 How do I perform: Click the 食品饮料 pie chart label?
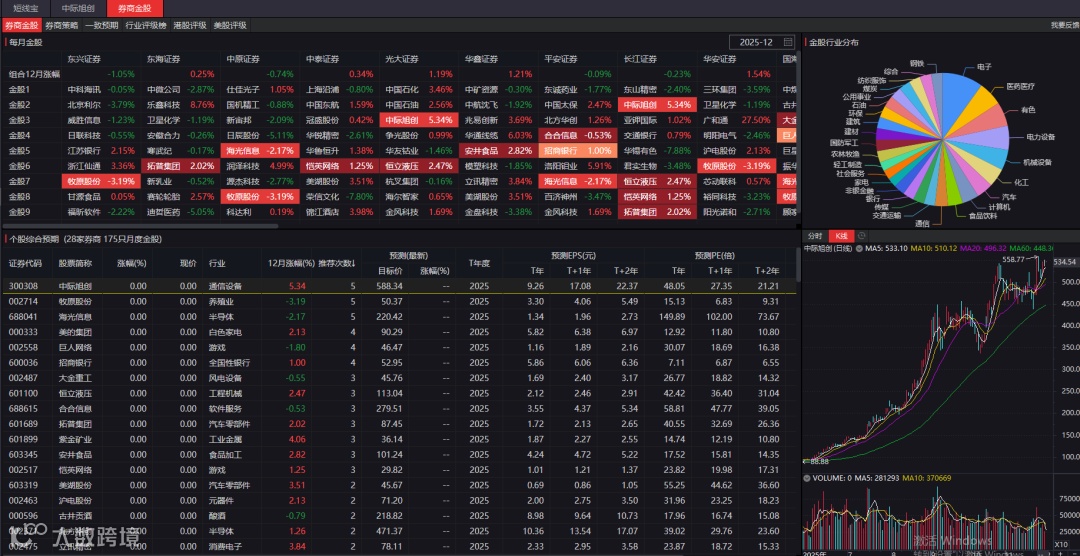983,216
